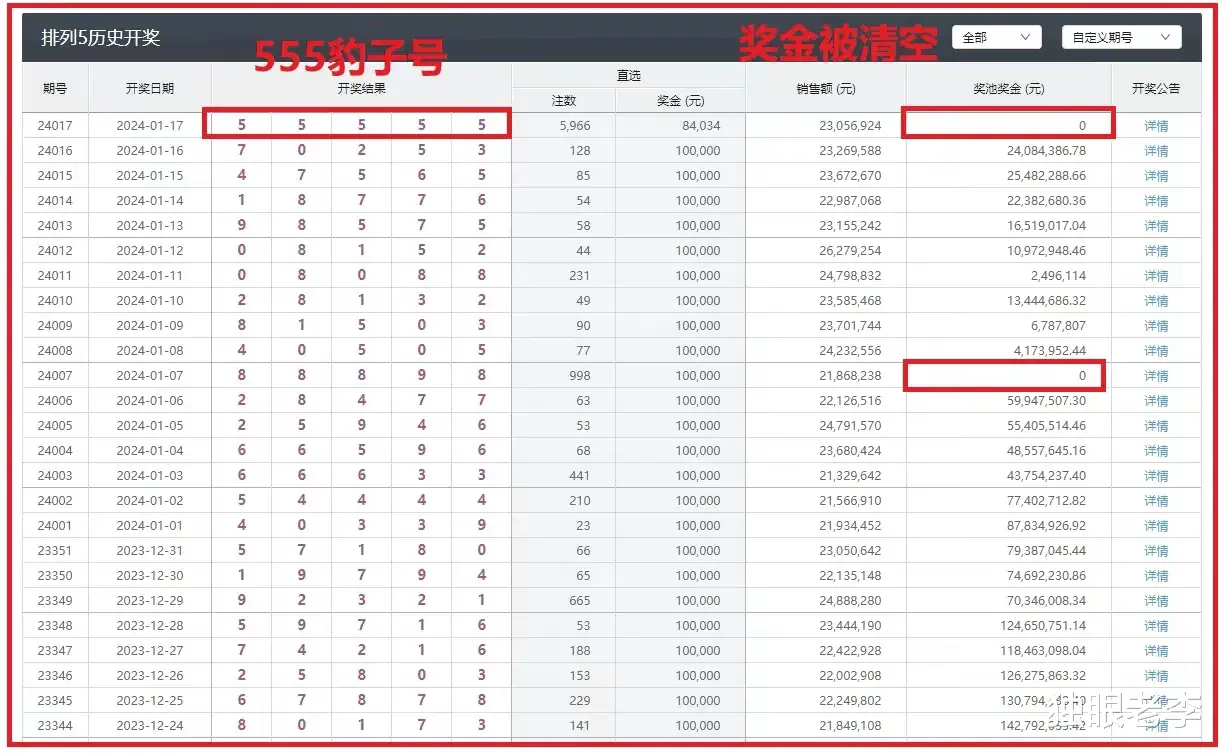Screen dimensions: 1222x754
Task: Open 详情 link for issue 24005
Action: coord(1156,426)
